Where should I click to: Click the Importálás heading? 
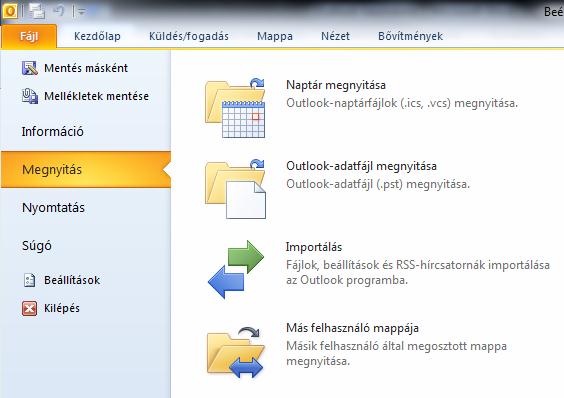click(x=314, y=247)
